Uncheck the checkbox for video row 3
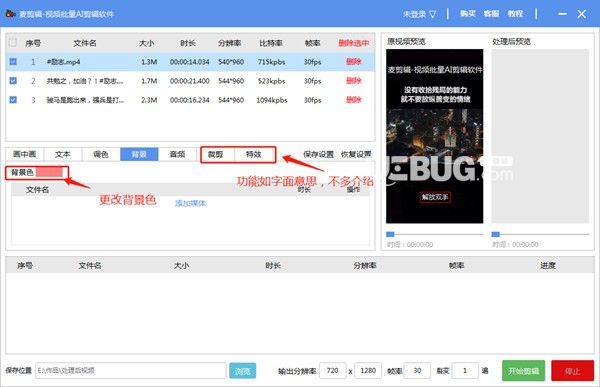 coord(13,100)
